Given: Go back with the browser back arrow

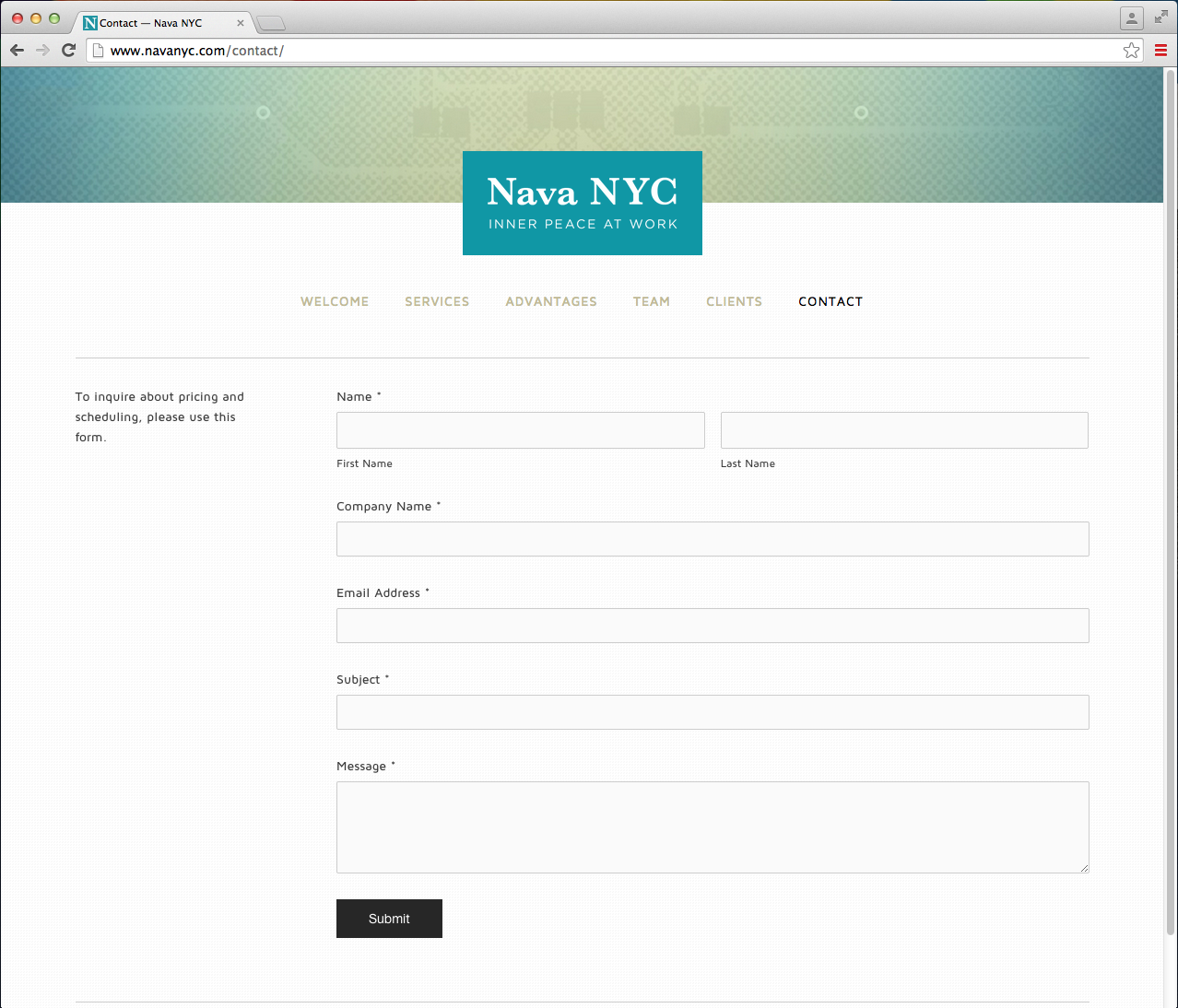Looking at the screenshot, I should pyautogui.click(x=17, y=50).
